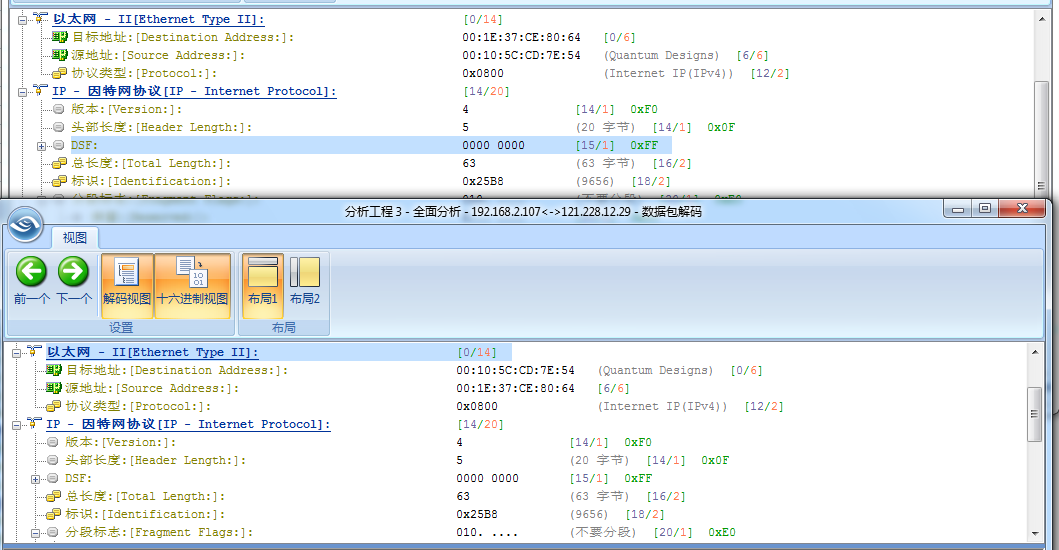Image resolution: width=1059 pixels, height=550 pixels.
Task: Toggle the decode view (解码视图) button
Action: [126, 285]
